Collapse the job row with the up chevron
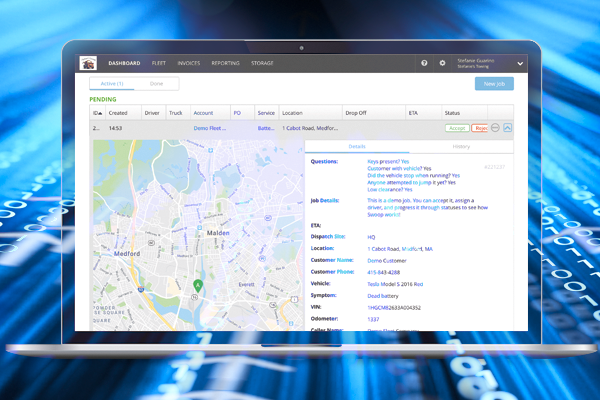 tap(507, 128)
